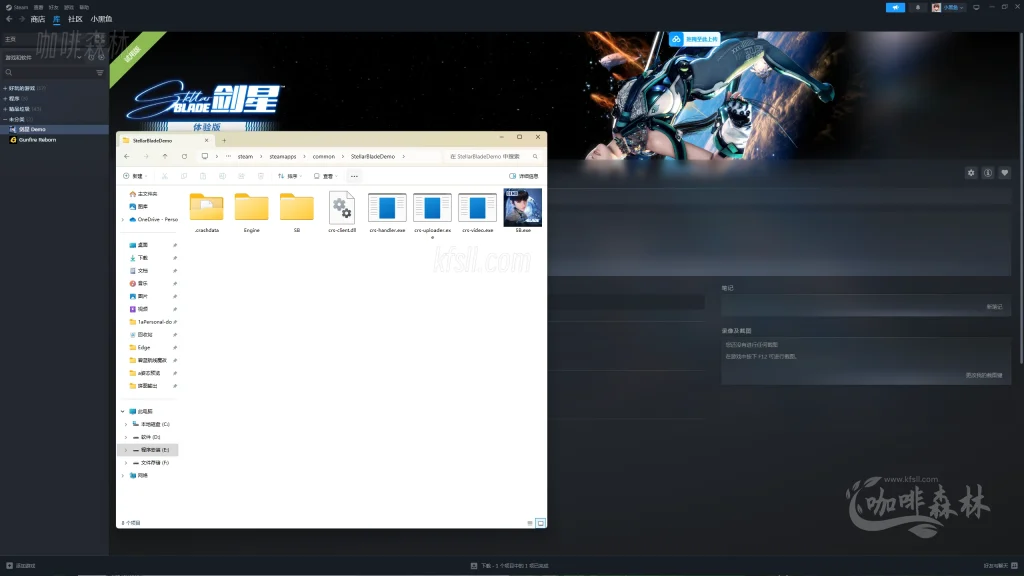Toggle the details pane in Explorer
The width and height of the screenshot is (1024, 576).
coord(524,176)
